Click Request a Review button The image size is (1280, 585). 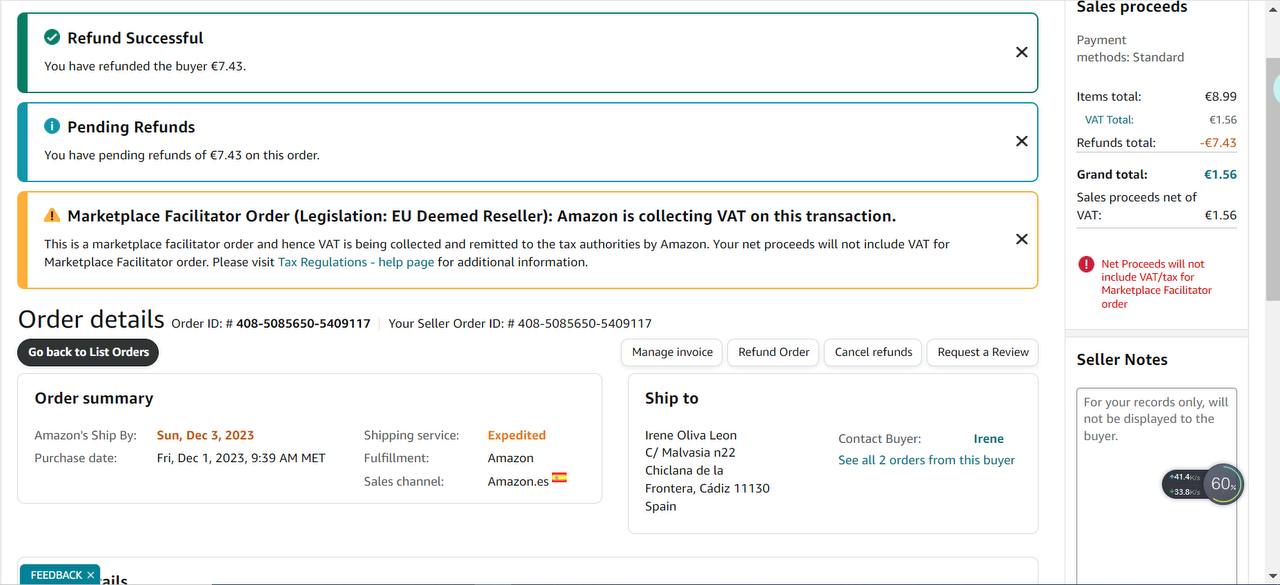click(982, 352)
